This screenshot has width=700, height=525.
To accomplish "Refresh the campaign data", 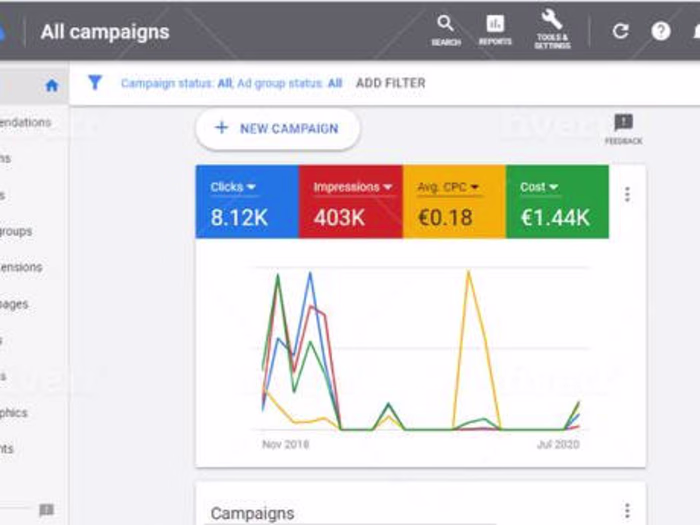I will [x=621, y=31].
